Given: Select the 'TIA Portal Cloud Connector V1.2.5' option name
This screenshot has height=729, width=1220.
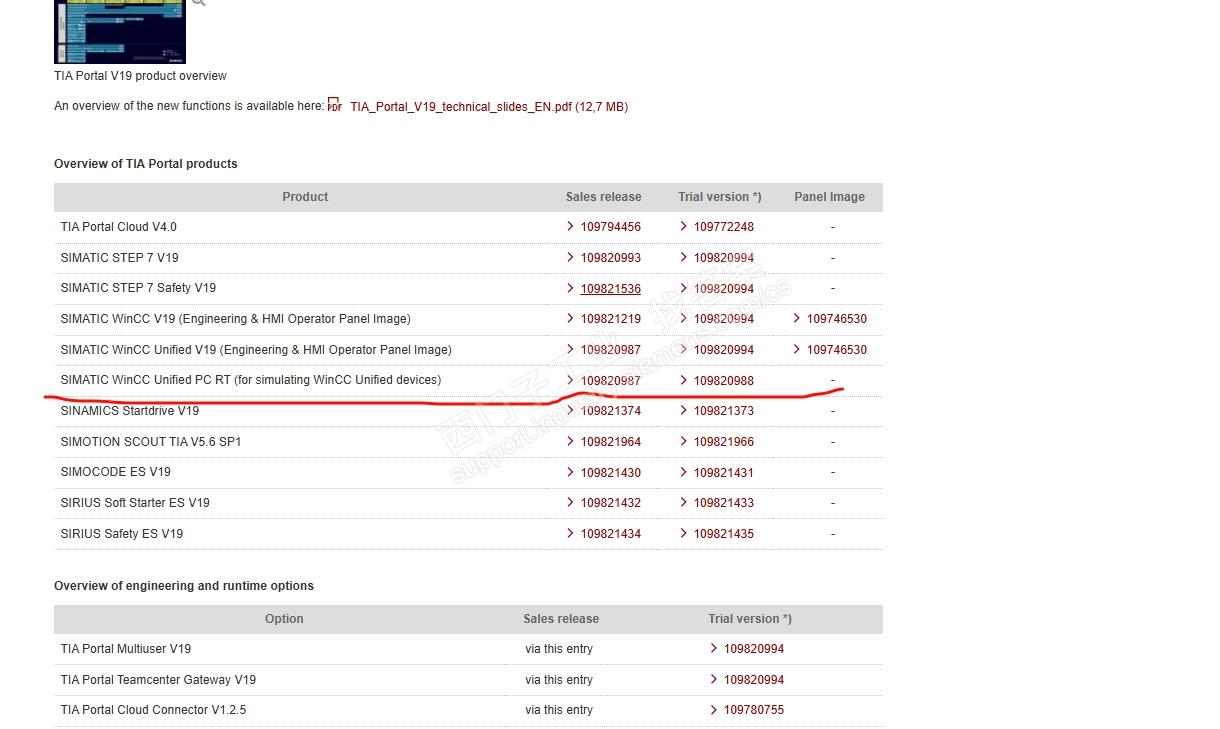Looking at the screenshot, I should tap(153, 710).
